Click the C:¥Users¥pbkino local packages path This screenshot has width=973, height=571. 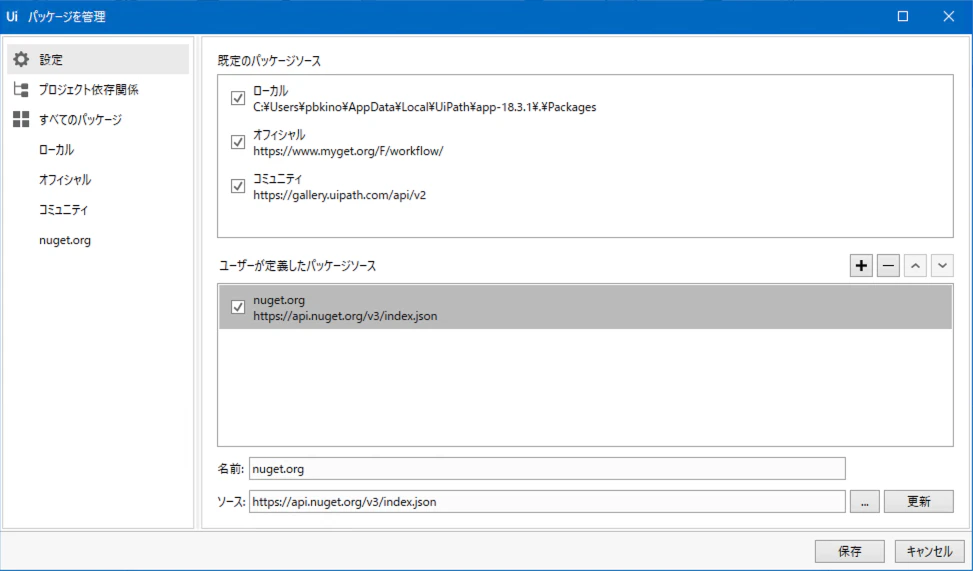click(x=424, y=107)
